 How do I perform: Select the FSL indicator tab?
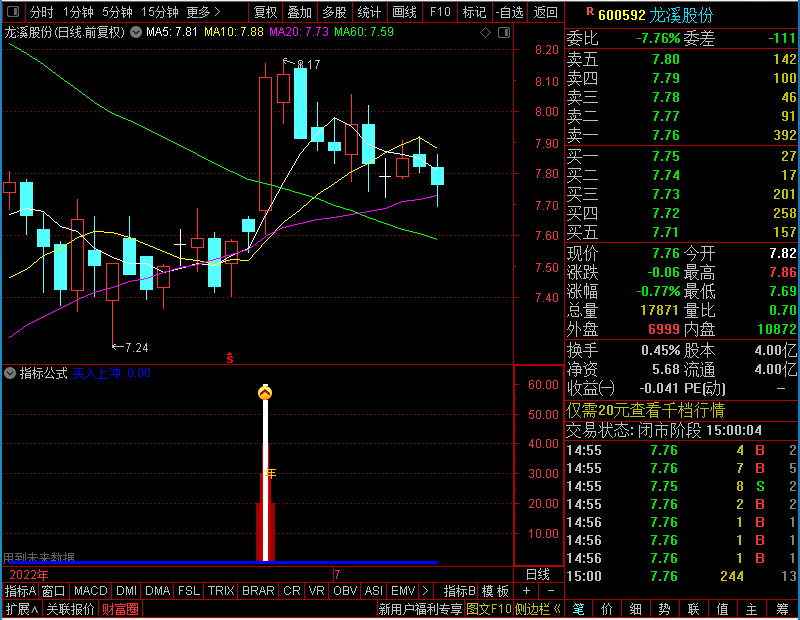coord(189,591)
